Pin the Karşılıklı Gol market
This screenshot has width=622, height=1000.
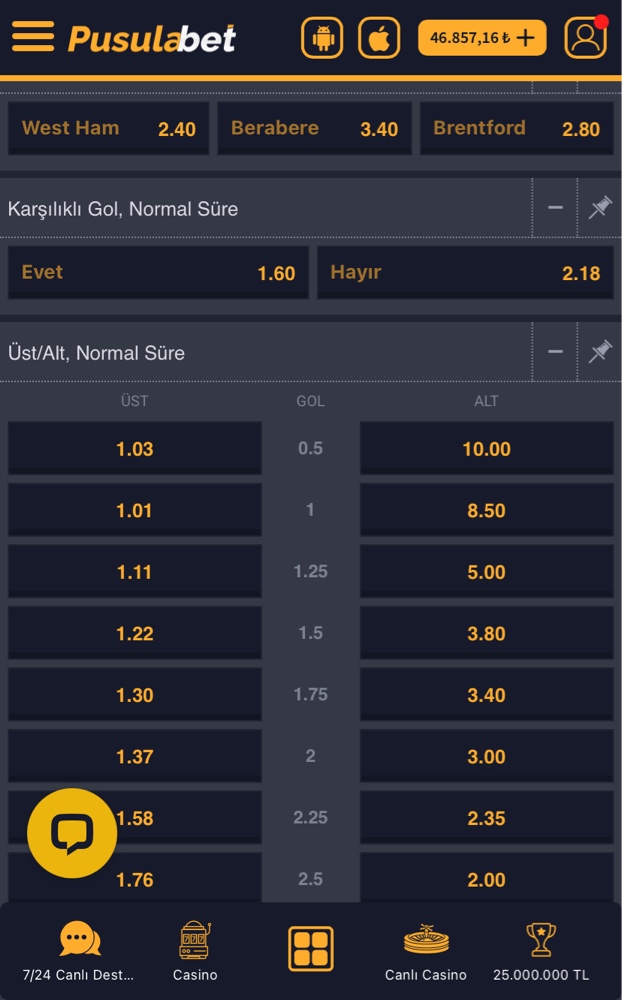[x=600, y=208]
